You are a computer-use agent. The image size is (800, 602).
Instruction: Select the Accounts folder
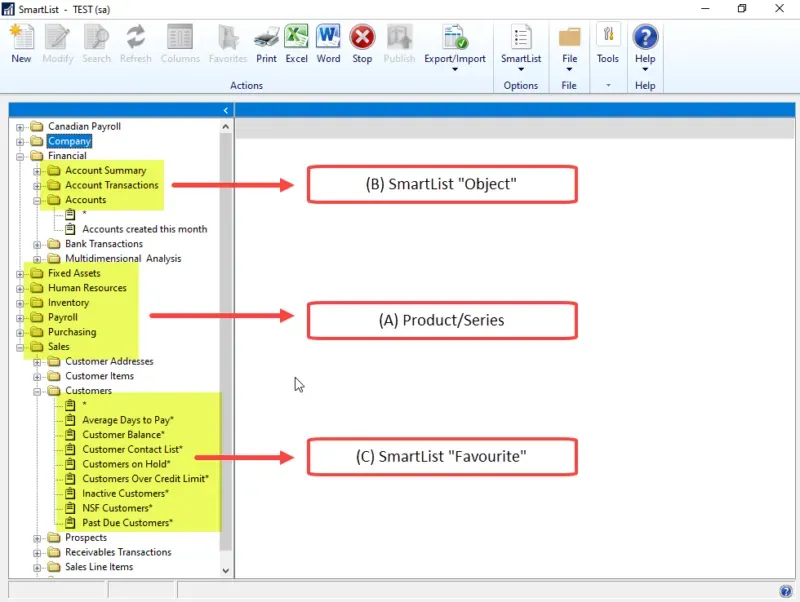click(x=85, y=200)
